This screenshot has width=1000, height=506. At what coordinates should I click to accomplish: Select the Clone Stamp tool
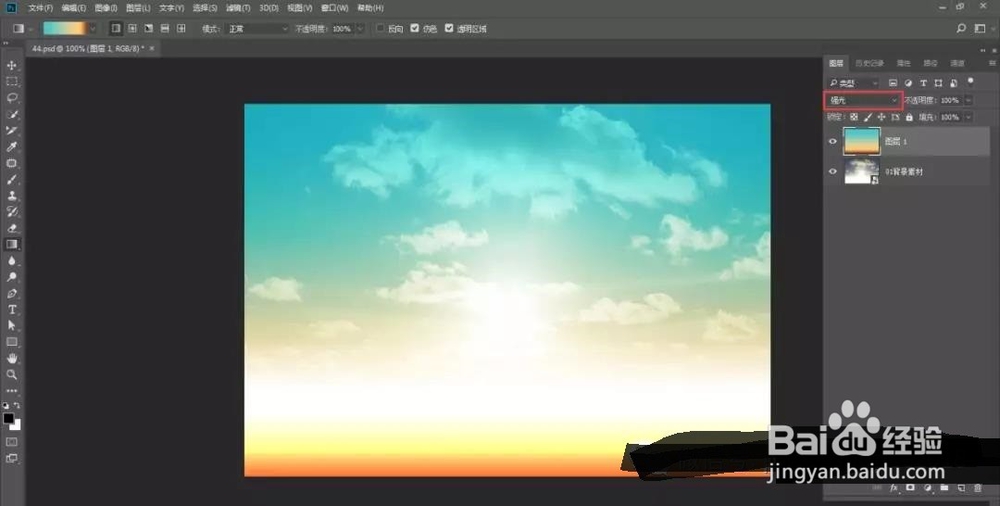(12, 195)
